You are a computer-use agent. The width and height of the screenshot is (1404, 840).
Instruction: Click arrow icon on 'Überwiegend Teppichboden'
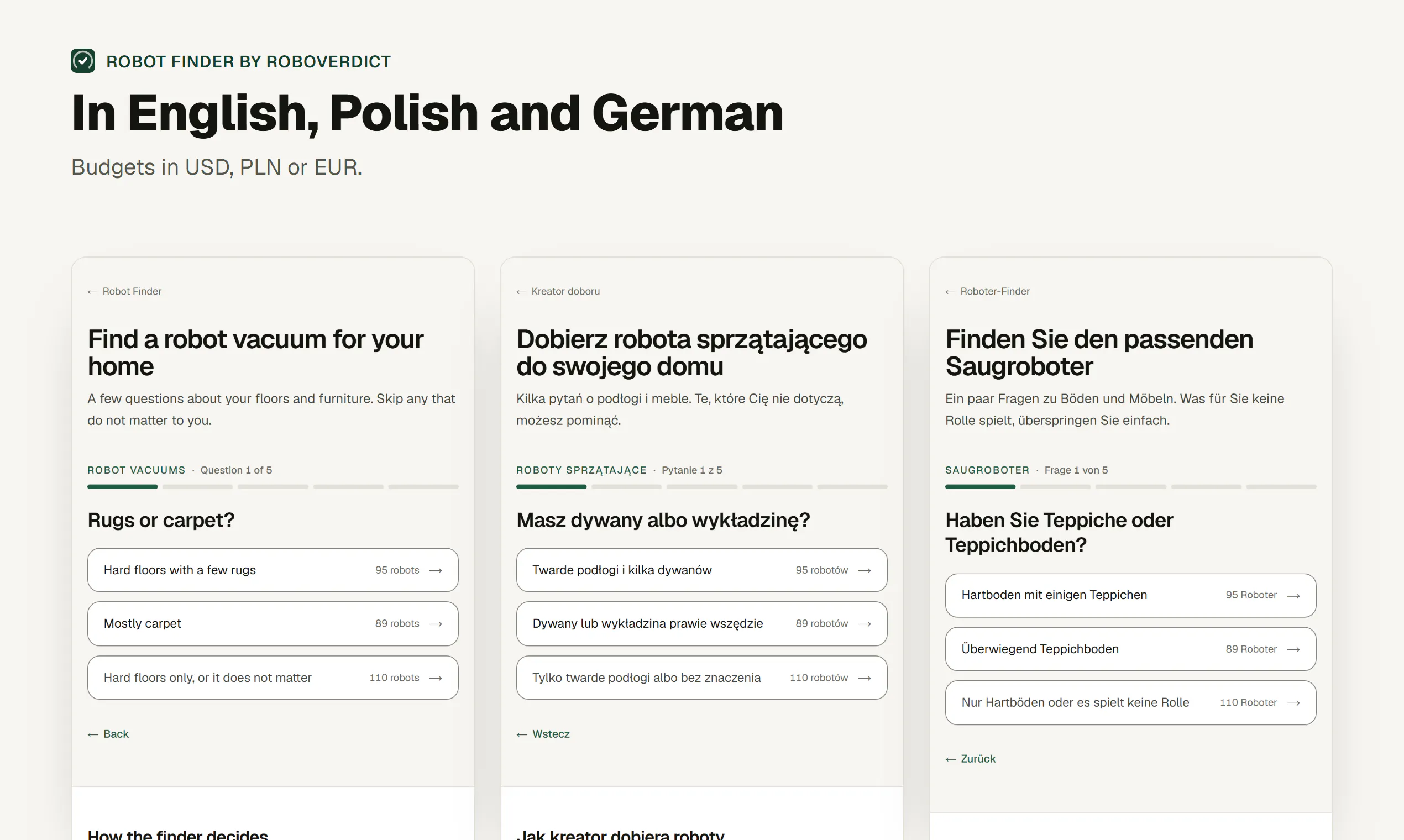coord(1293,649)
